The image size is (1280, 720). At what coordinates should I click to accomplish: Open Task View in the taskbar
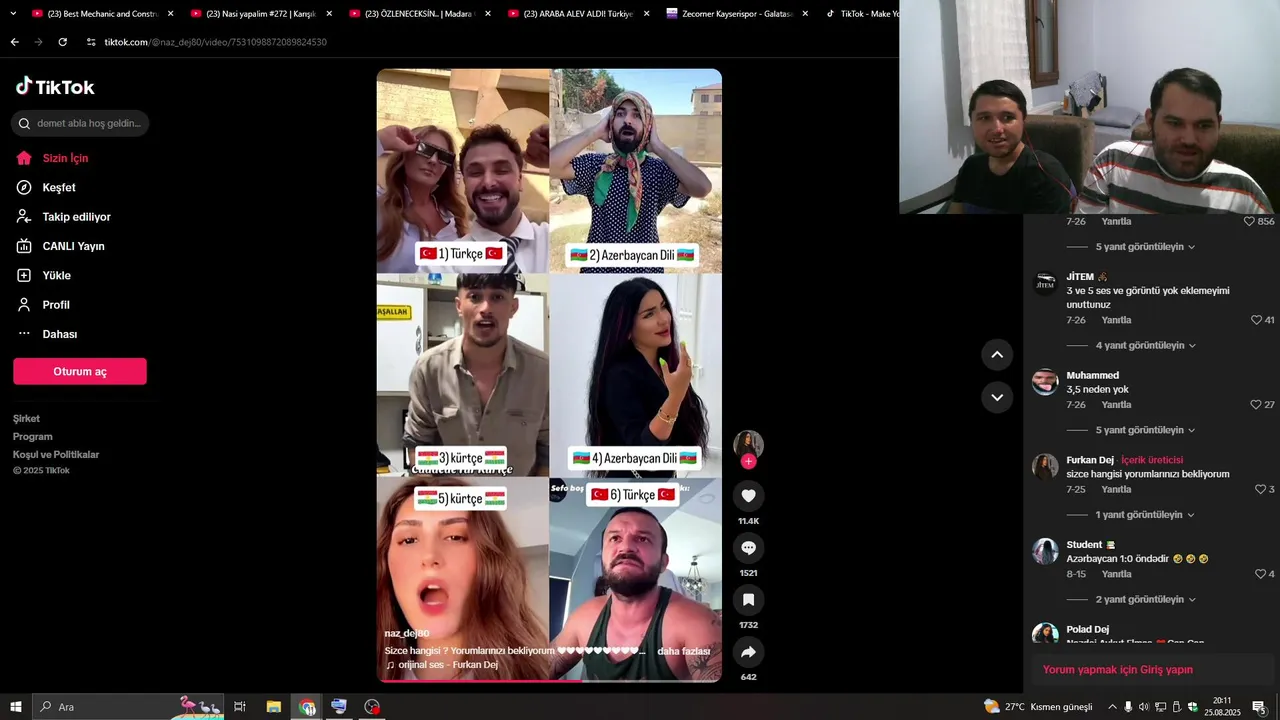pos(240,707)
